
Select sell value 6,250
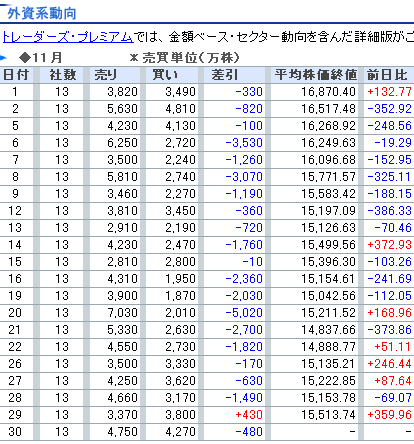122,143
